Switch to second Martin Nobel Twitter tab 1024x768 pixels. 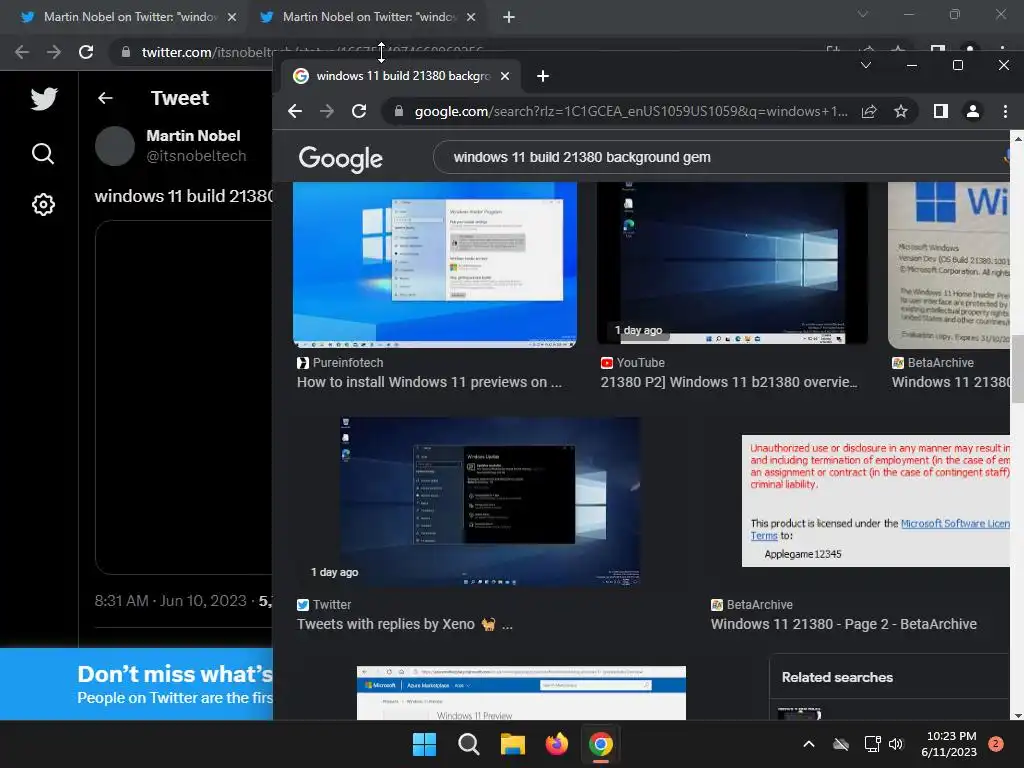coord(368,18)
